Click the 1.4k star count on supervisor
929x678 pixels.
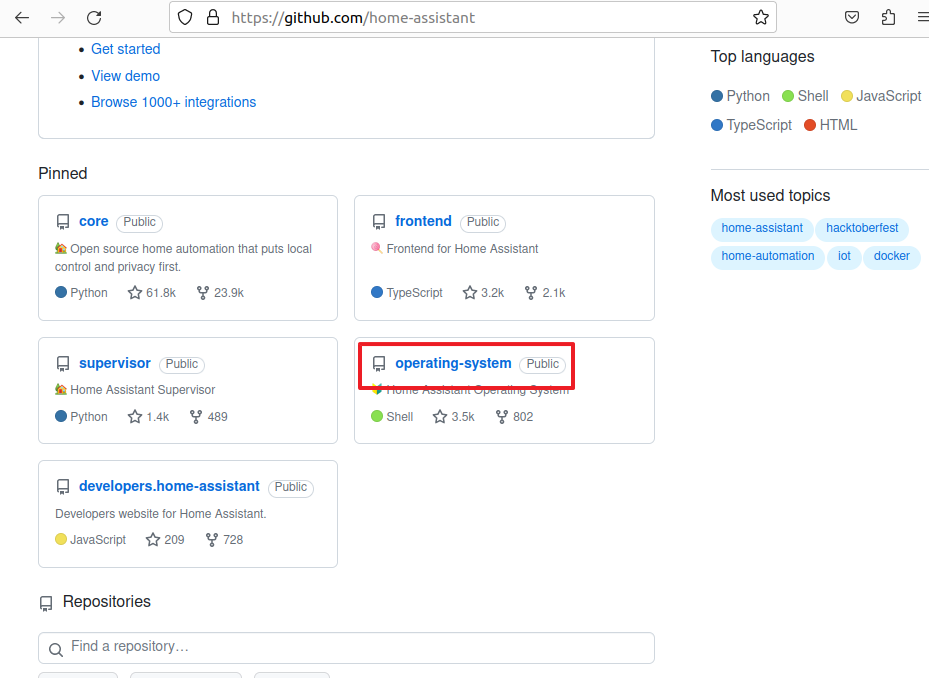(x=158, y=417)
